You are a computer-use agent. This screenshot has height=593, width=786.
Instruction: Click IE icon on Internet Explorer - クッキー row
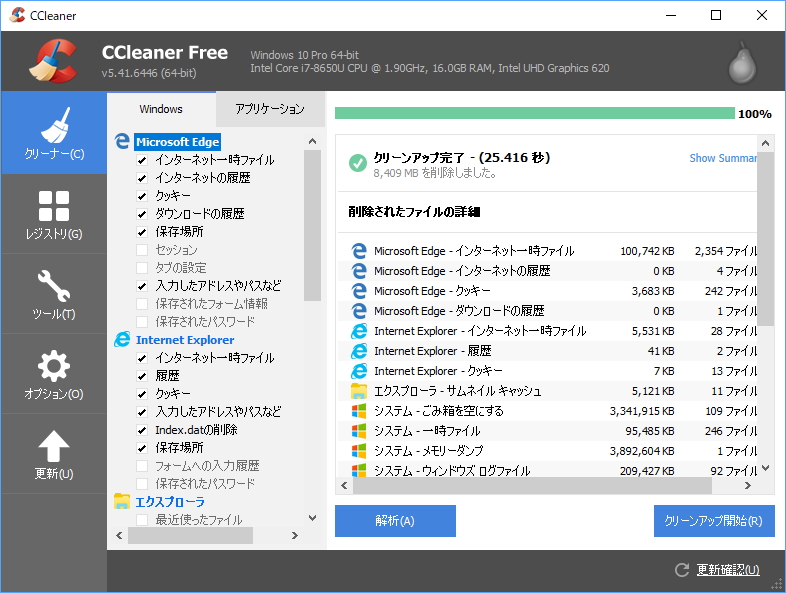359,371
